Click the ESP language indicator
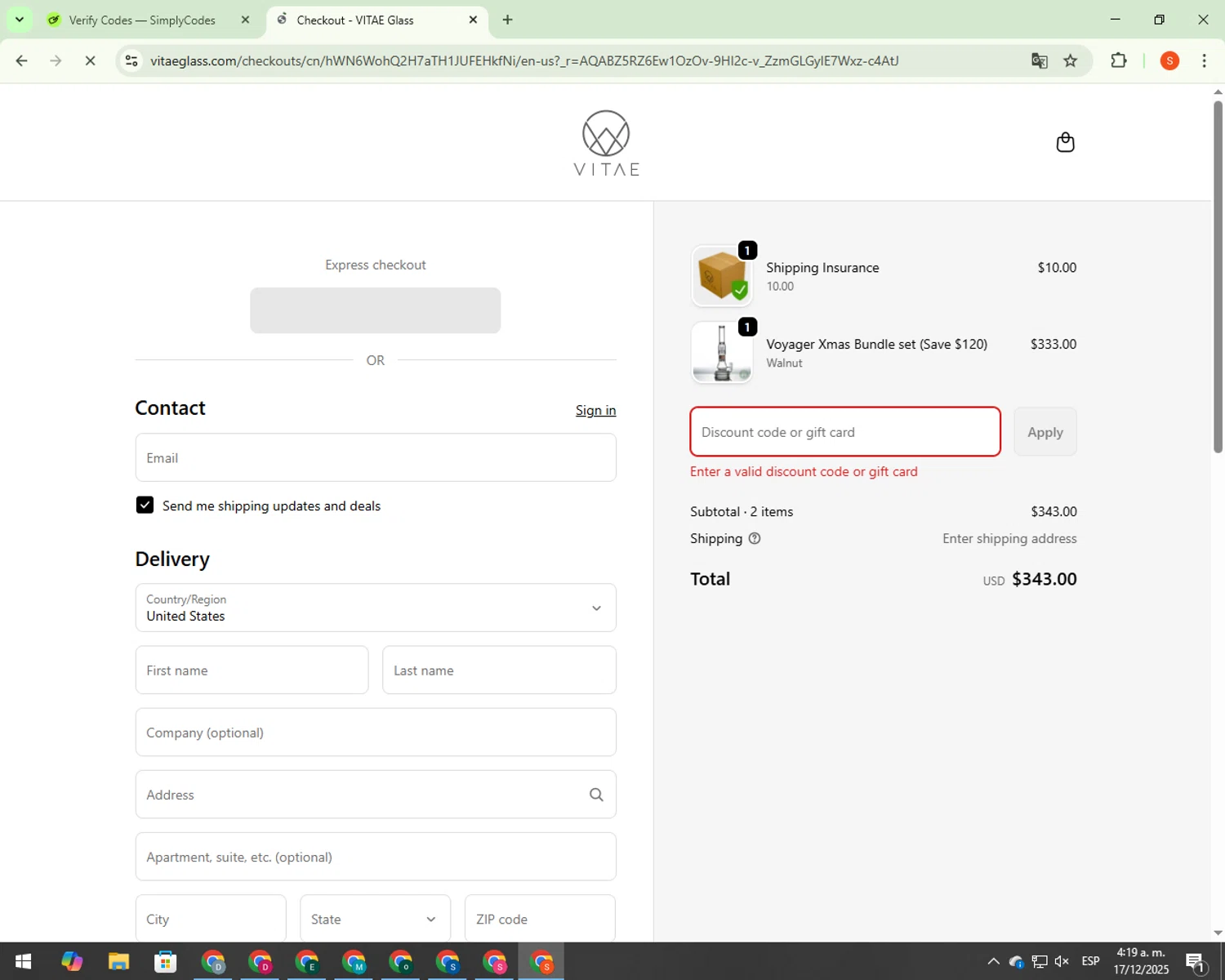 click(1090, 961)
